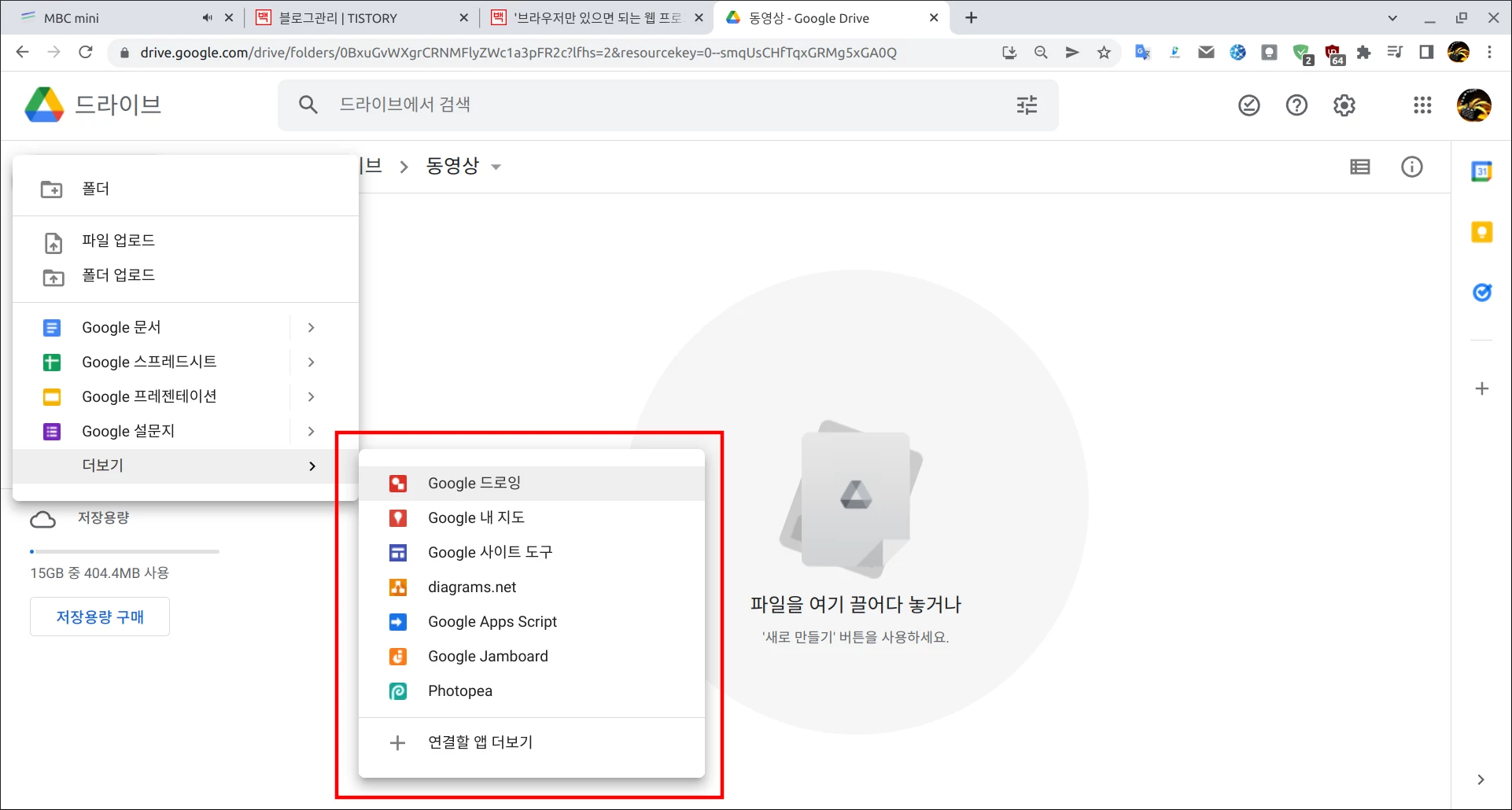View details with the info icon
Image resolution: width=1512 pixels, height=810 pixels.
[x=1412, y=167]
